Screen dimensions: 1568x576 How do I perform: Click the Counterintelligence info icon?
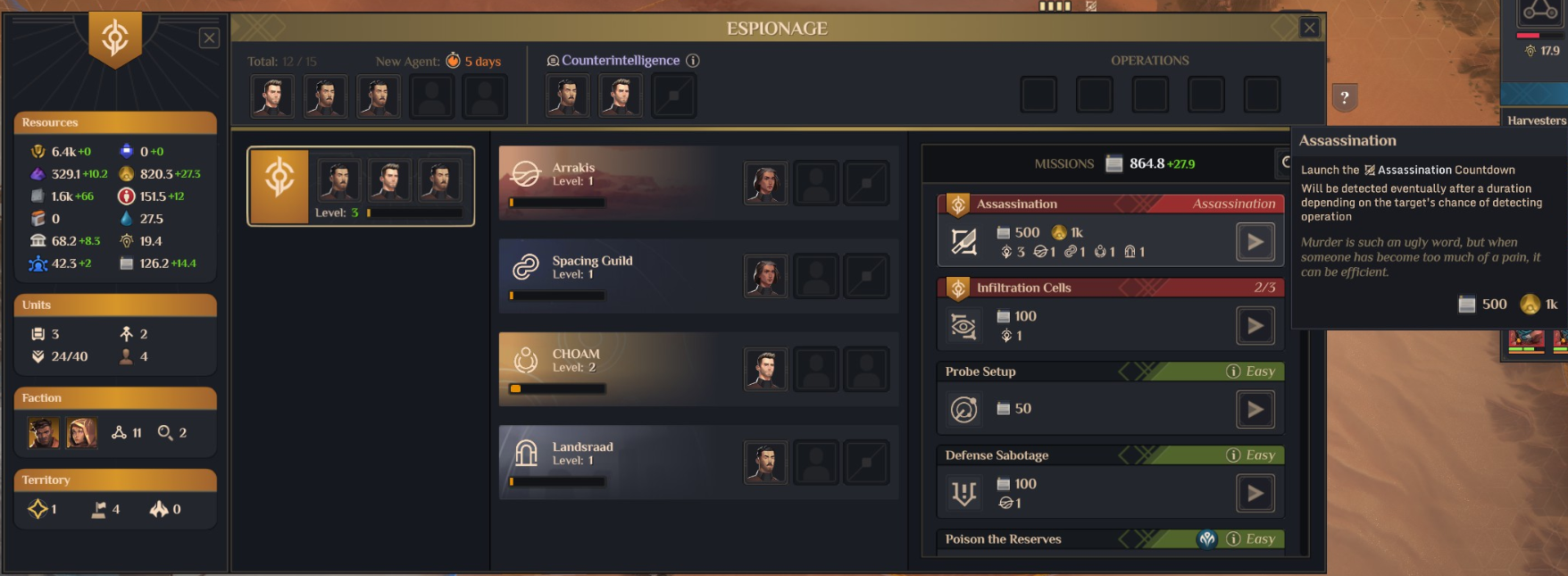pos(693,61)
